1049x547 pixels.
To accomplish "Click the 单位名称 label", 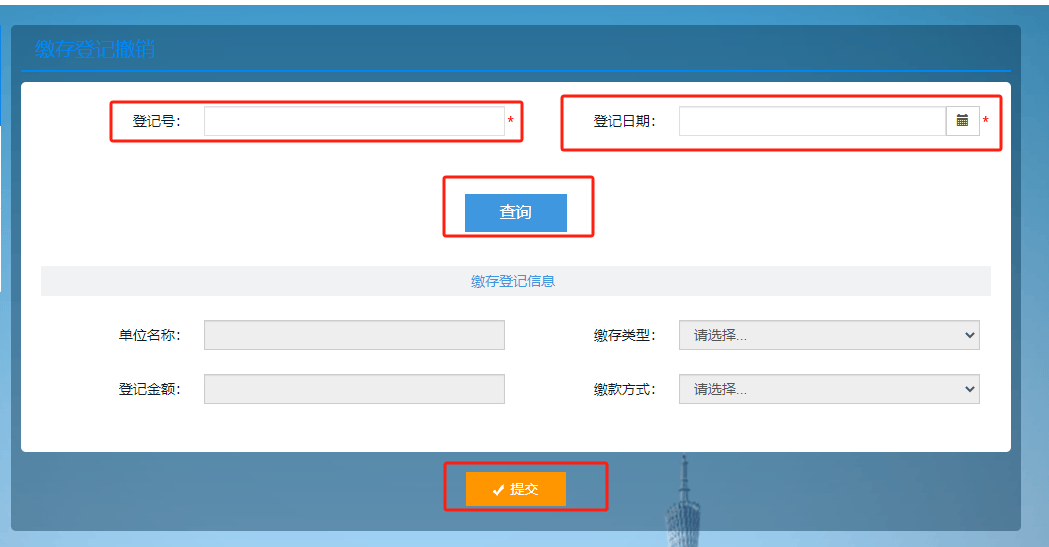I will click(149, 335).
